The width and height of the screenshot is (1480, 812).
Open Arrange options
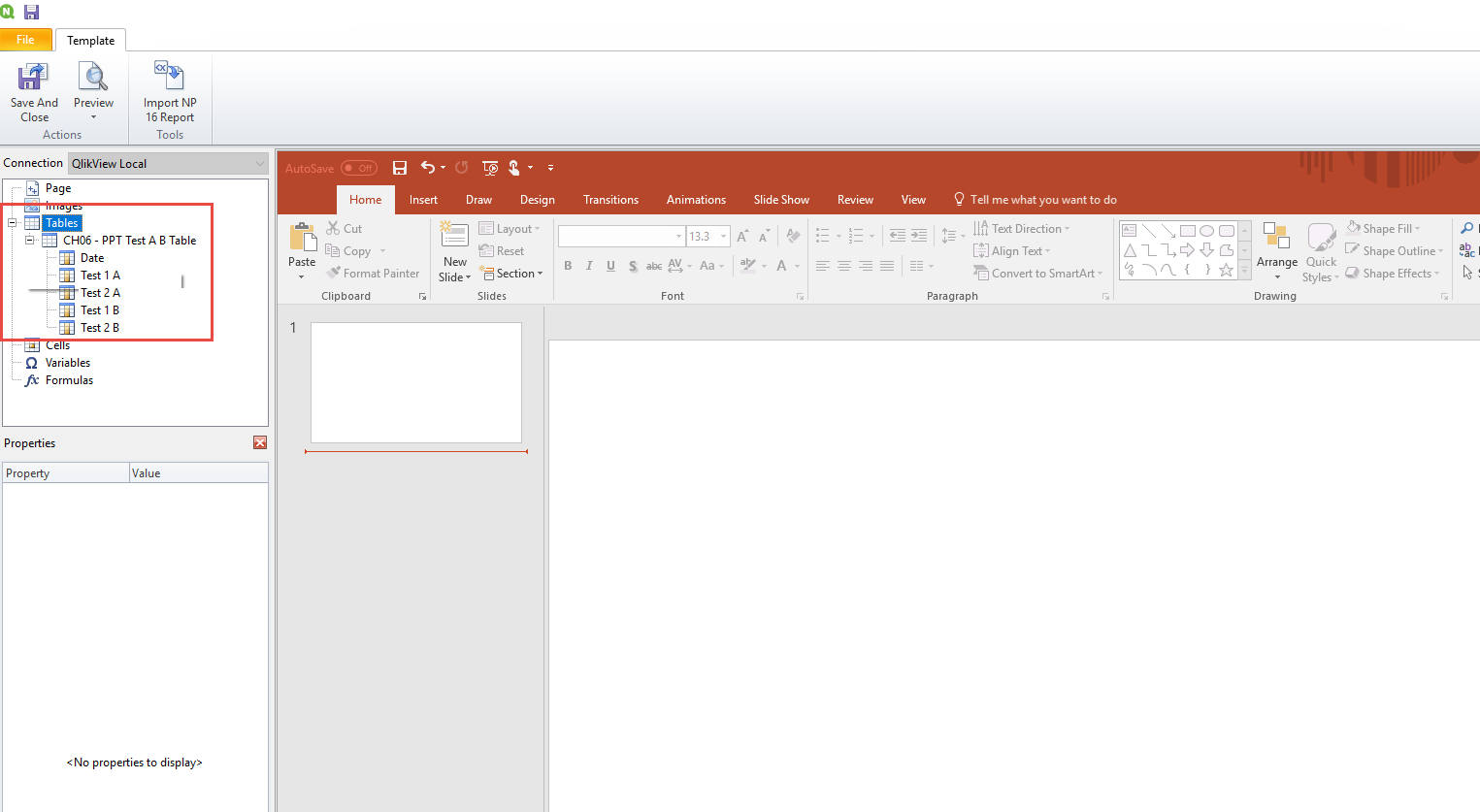pos(1276,251)
